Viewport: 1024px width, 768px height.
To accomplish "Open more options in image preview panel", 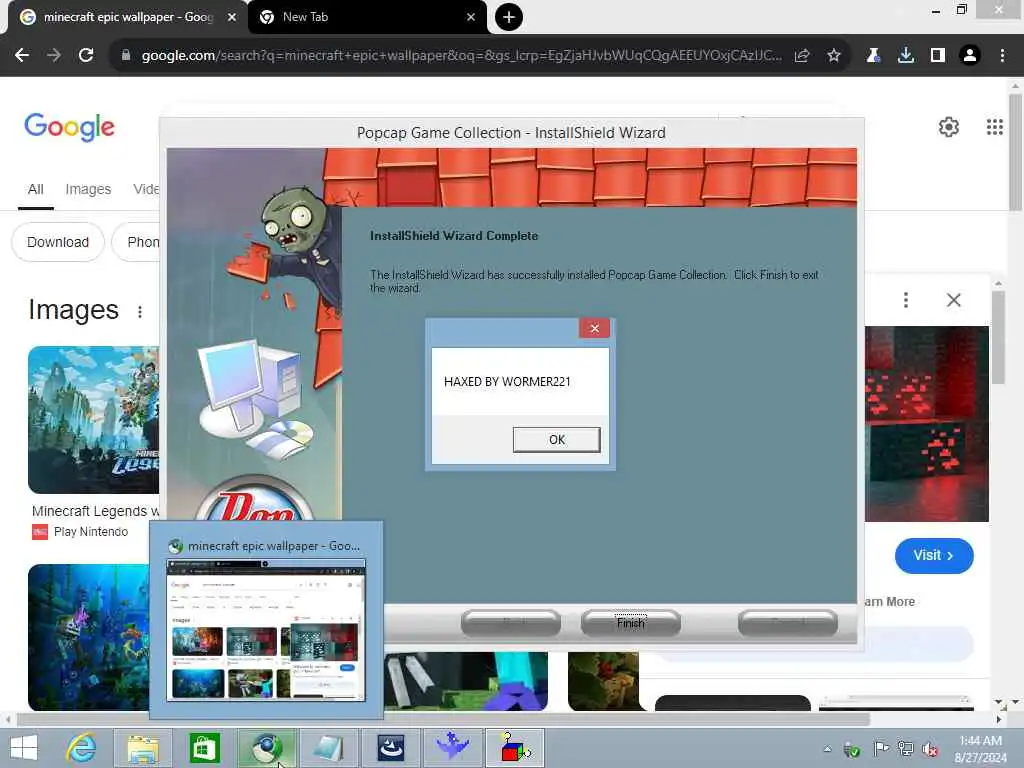I will pos(905,300).
